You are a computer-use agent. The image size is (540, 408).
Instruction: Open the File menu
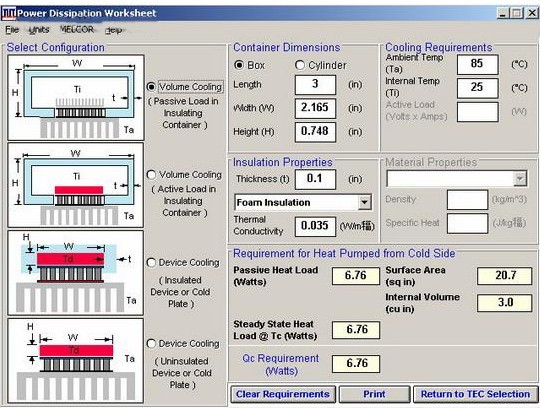point(12,30)
